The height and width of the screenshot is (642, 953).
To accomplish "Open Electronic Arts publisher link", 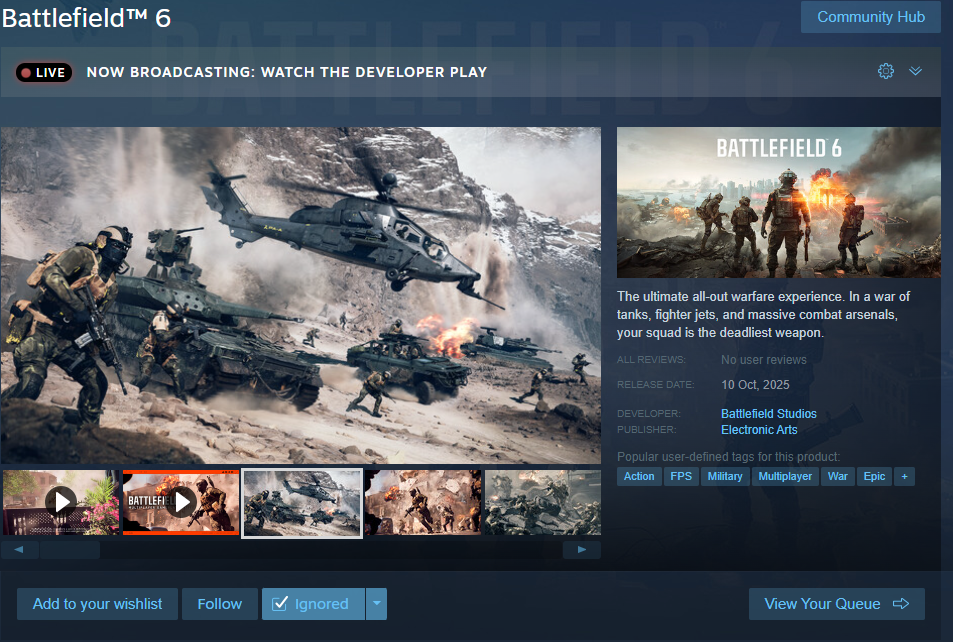I will pyautogui.click(x=759, y=430).
